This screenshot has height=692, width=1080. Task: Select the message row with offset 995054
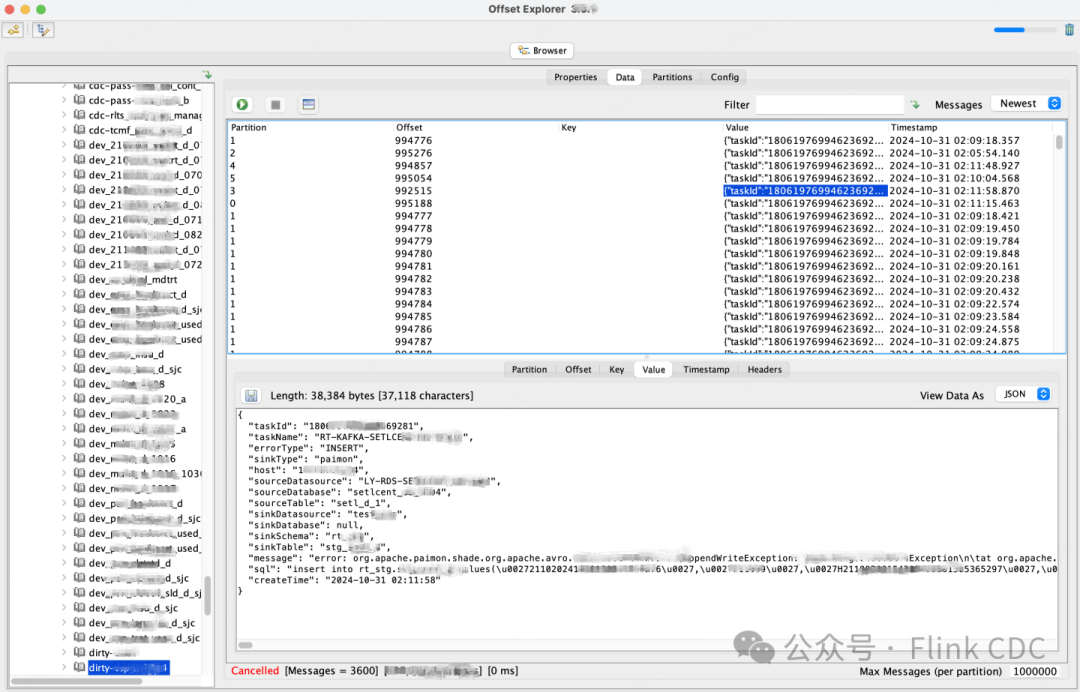(x=641, y=178)
